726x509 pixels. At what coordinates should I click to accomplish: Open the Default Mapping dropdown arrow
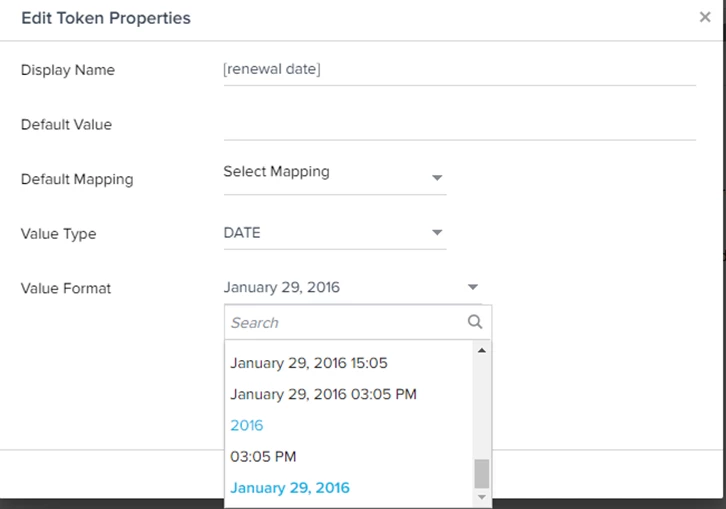point(437,178)
